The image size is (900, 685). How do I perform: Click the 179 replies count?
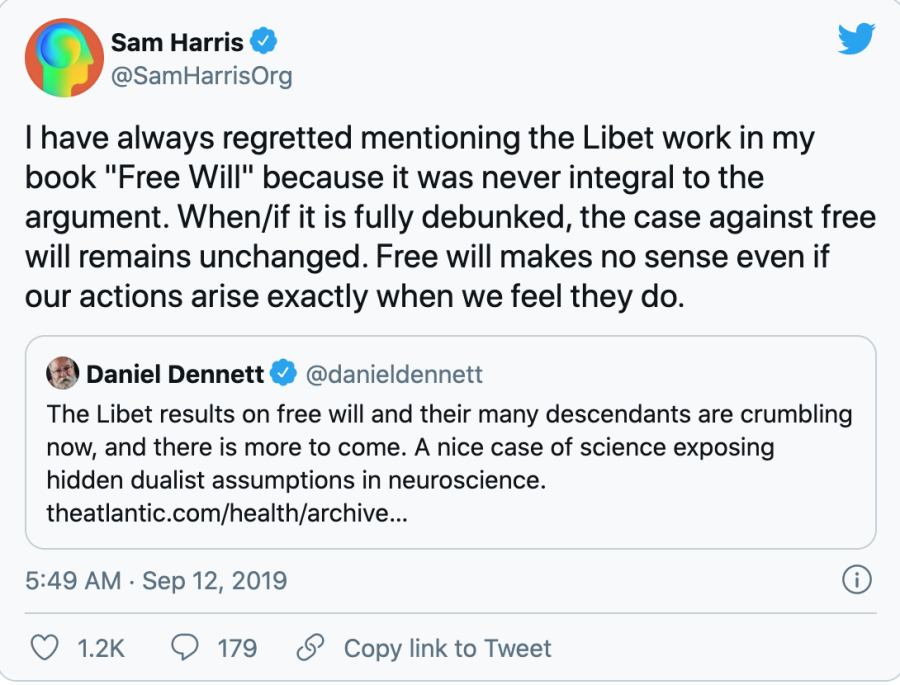pyautogui.click(x=237, y=648)
